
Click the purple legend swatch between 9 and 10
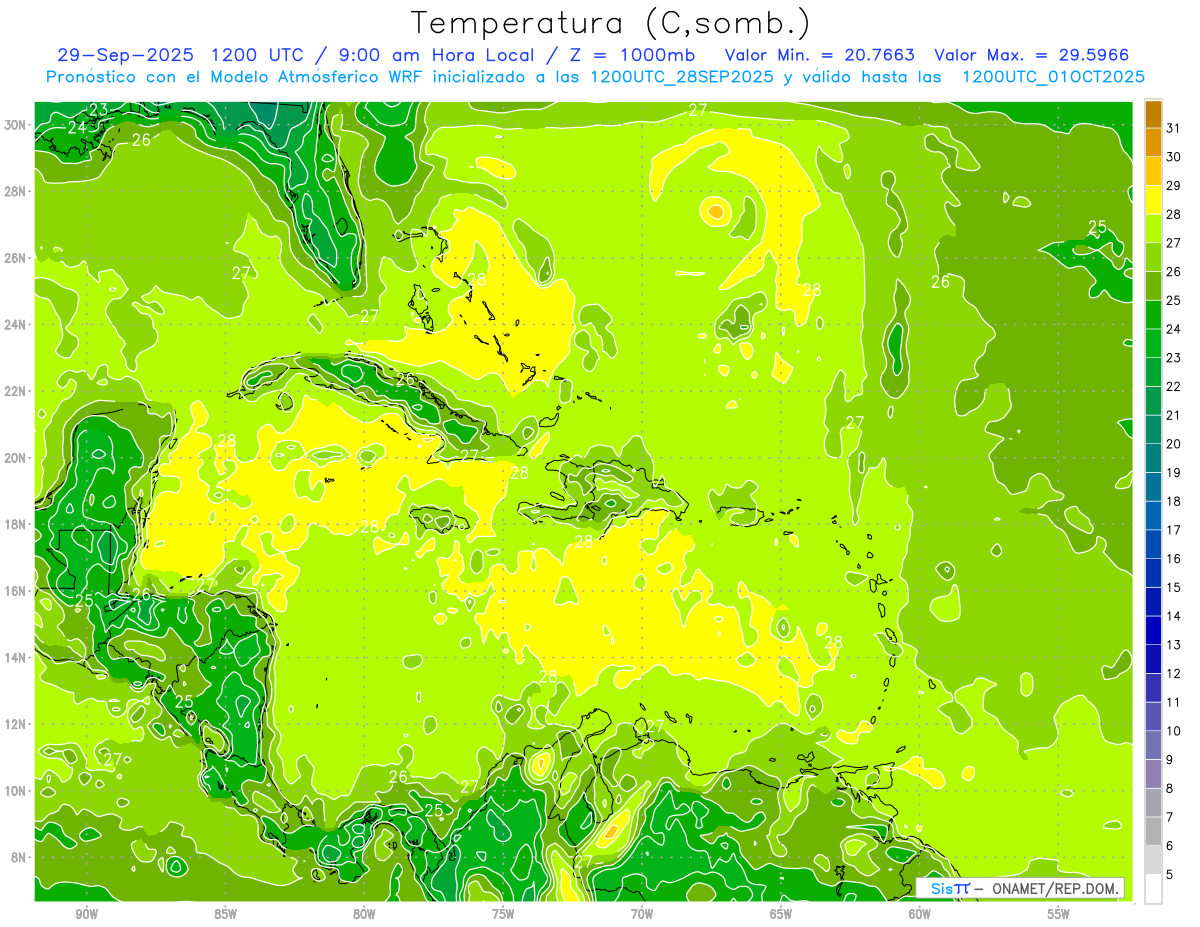pyautogui.click(x=1153, y=745)
